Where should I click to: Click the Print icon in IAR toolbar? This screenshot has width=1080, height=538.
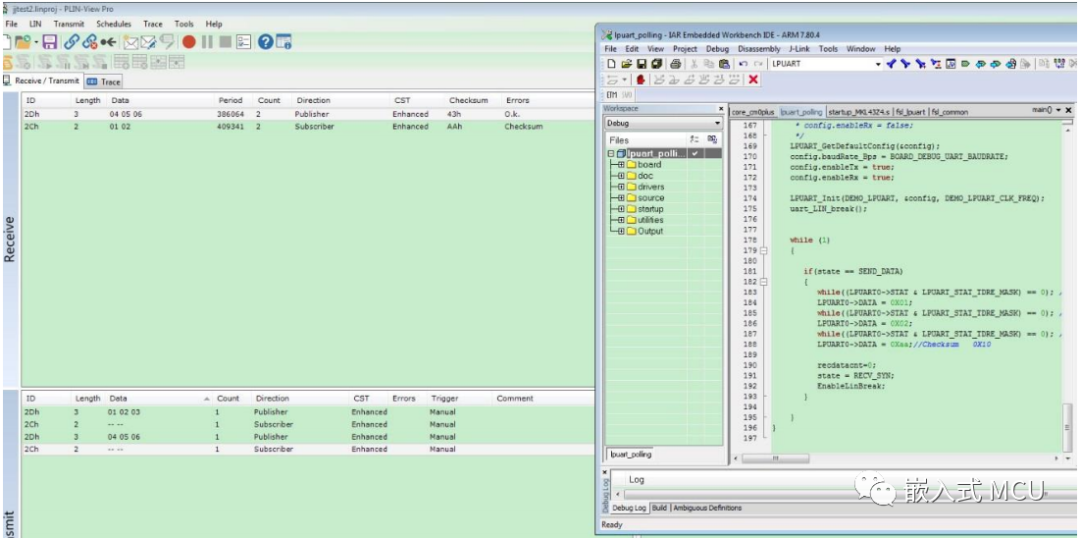point(675,64)
